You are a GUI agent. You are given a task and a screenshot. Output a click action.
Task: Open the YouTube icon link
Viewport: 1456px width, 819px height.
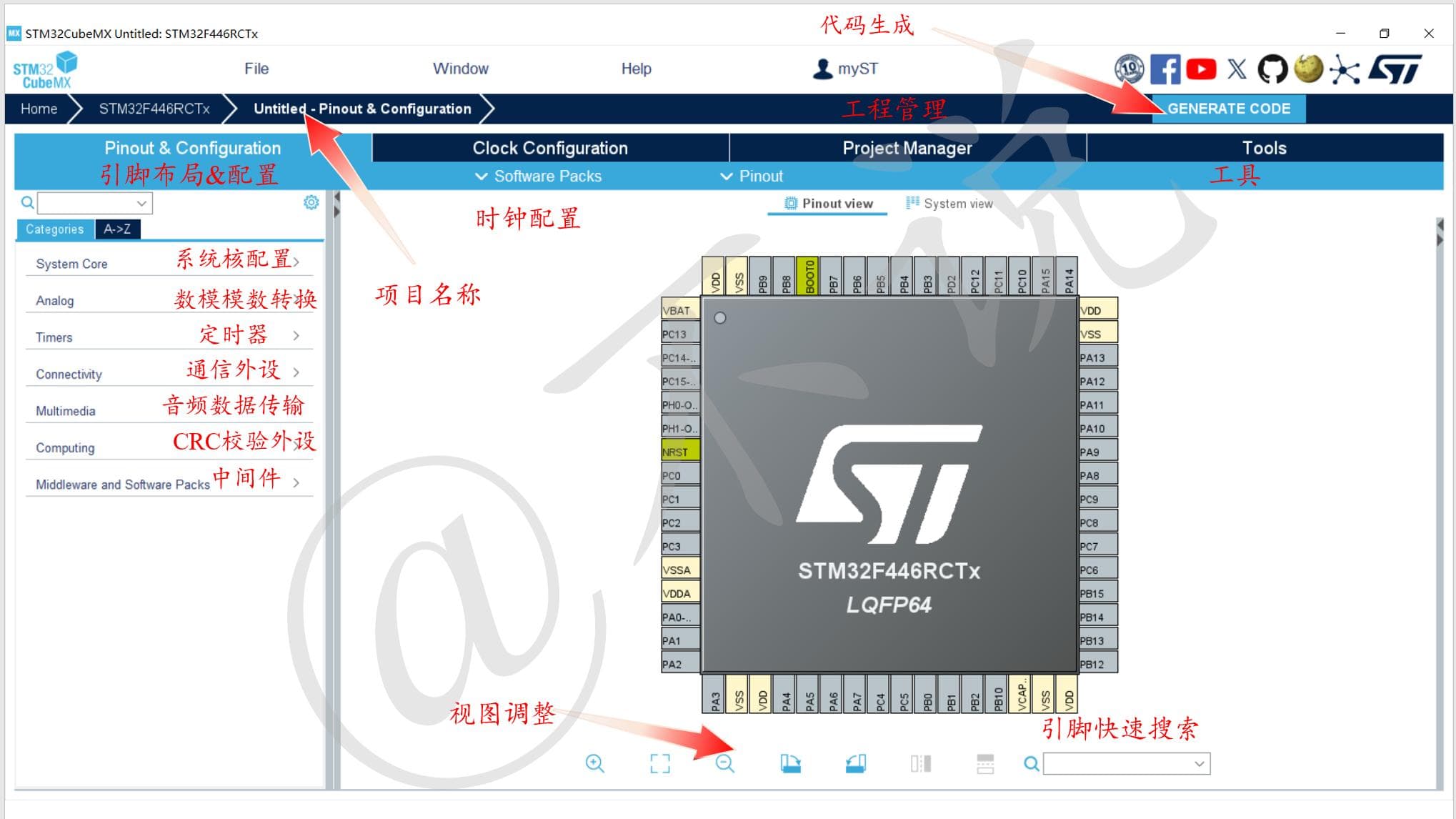pos(1201,69)
